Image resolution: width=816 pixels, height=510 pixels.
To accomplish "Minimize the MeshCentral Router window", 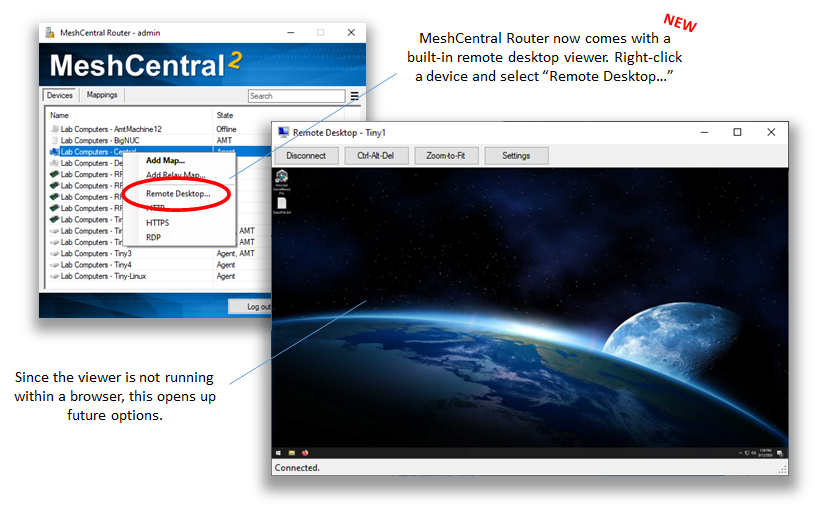I will coord(291,32).
